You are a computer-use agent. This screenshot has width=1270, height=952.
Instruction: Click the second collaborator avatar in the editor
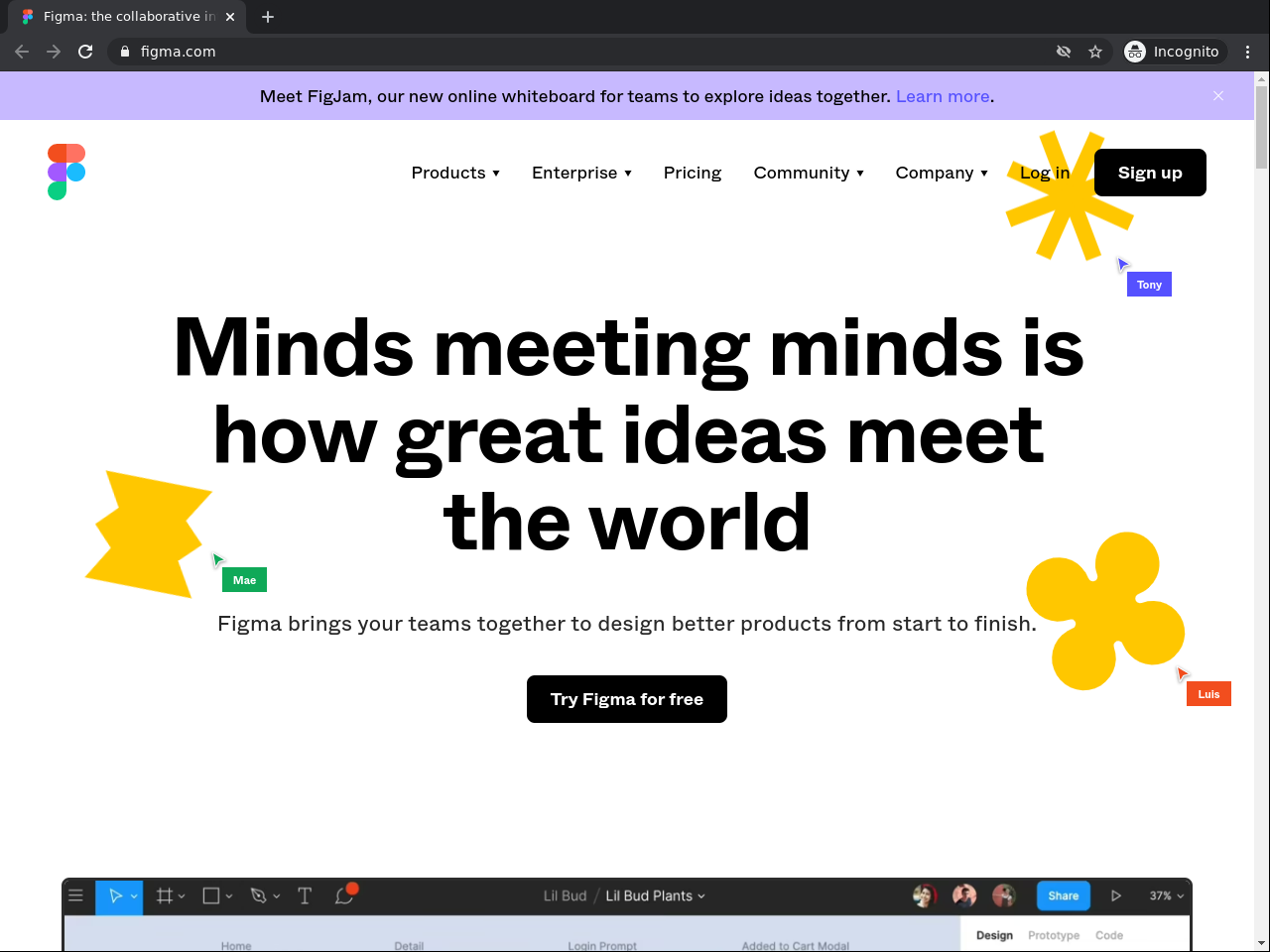[964, 895]
